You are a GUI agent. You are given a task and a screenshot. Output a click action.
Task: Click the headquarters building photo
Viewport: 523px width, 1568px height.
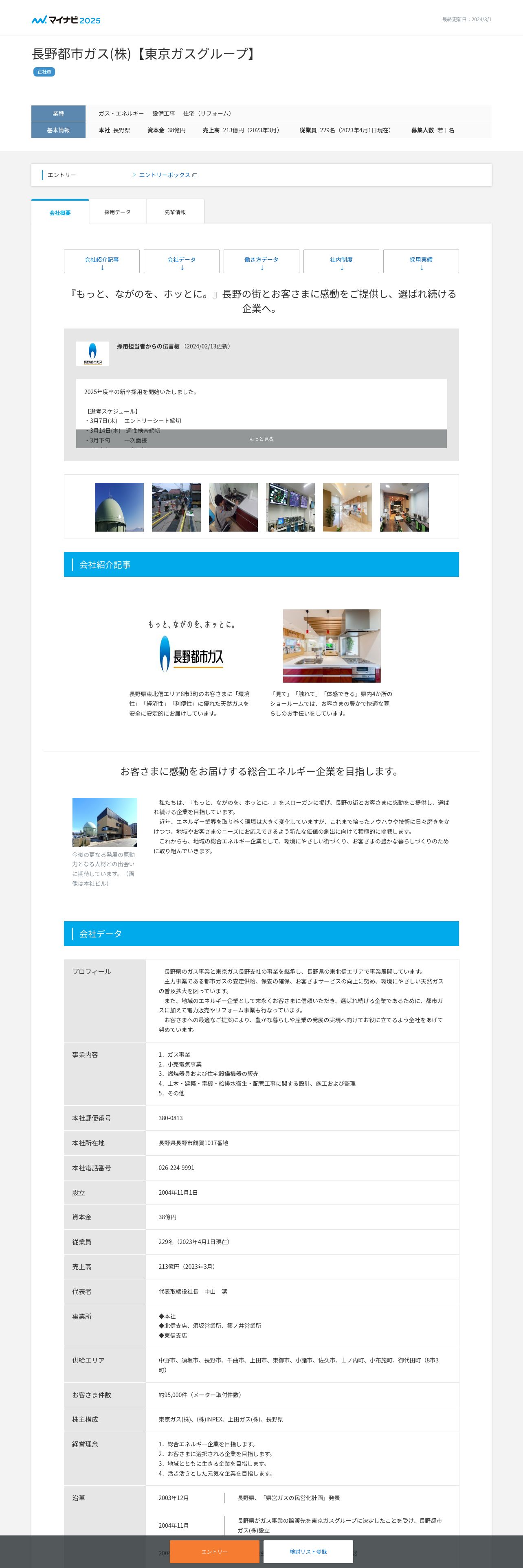click(105, 822)
